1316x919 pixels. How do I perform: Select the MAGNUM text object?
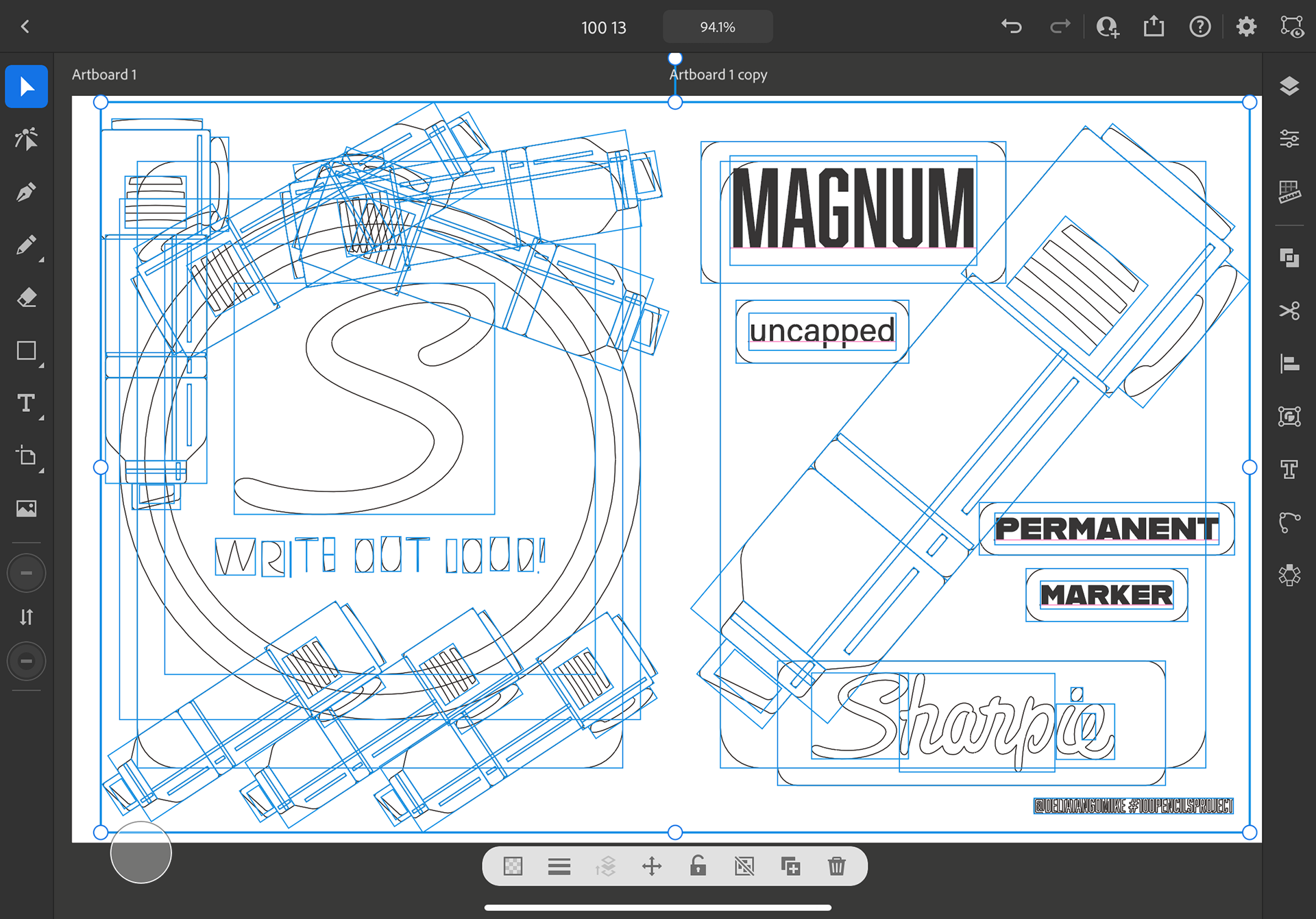pos(853,208)
